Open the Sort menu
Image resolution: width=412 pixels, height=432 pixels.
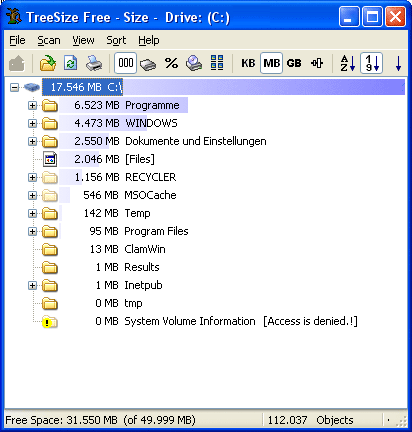[116, 40]
